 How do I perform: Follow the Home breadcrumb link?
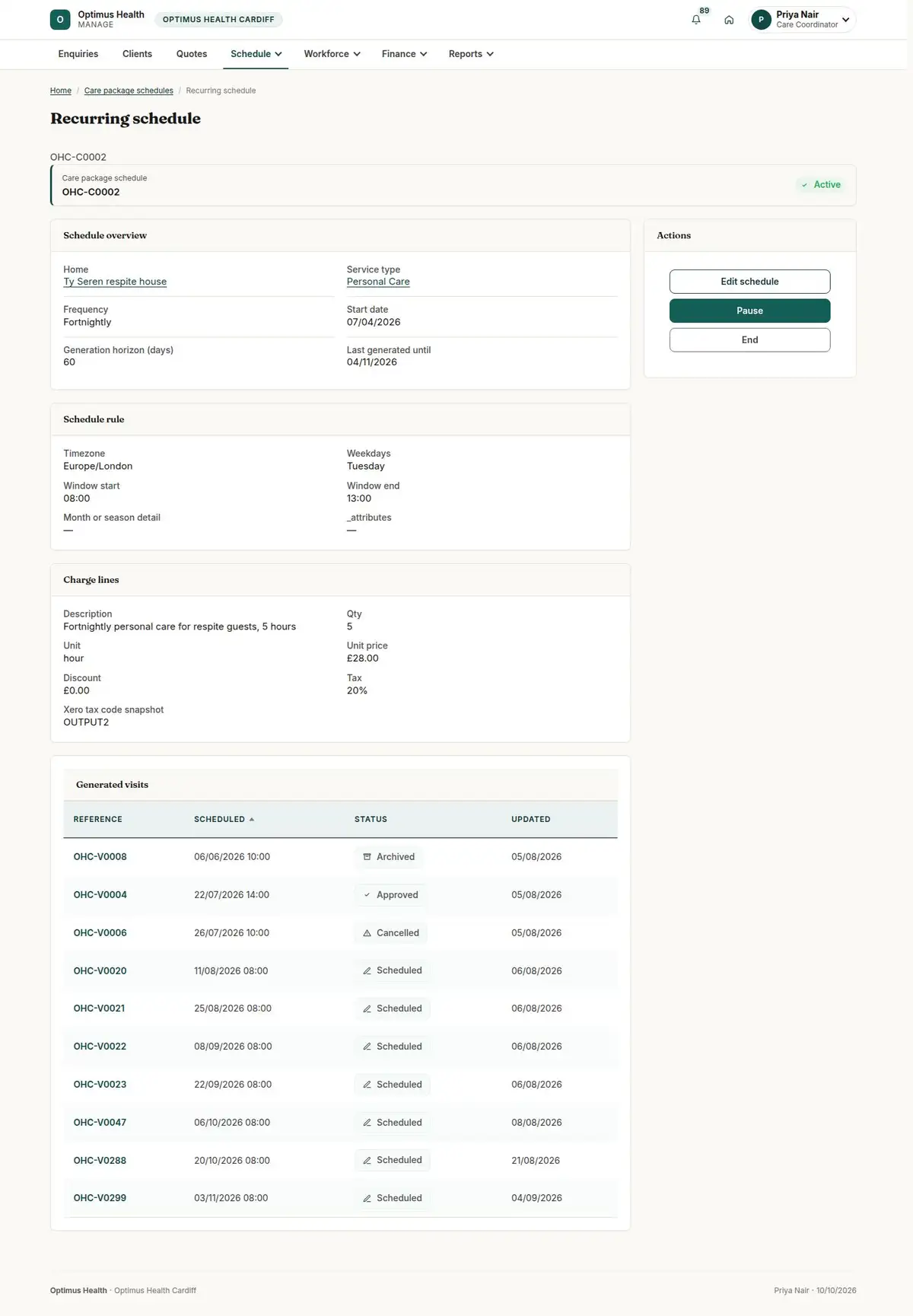click(x=61, y=91)
